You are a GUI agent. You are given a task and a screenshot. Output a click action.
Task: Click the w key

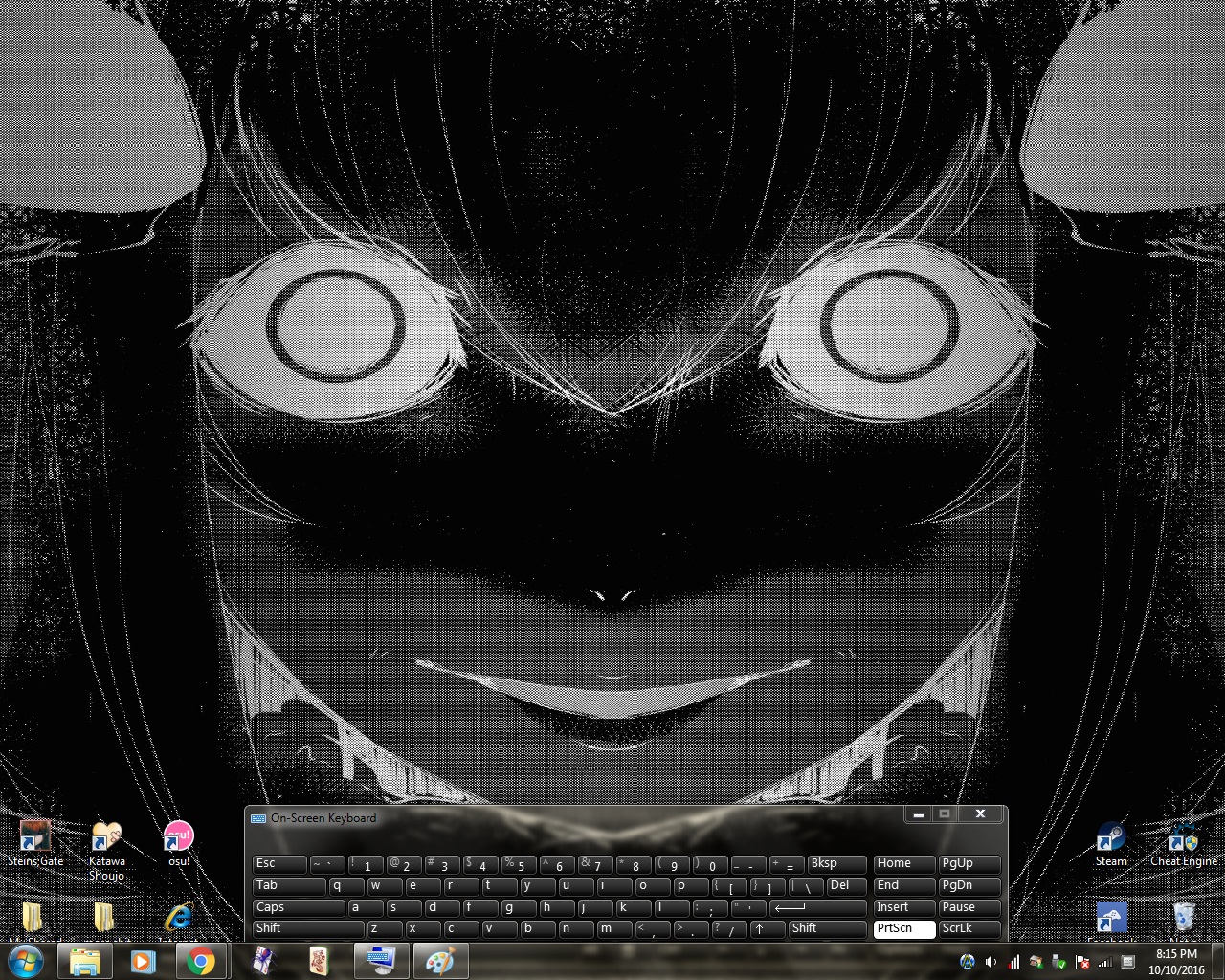click(385, 886)
